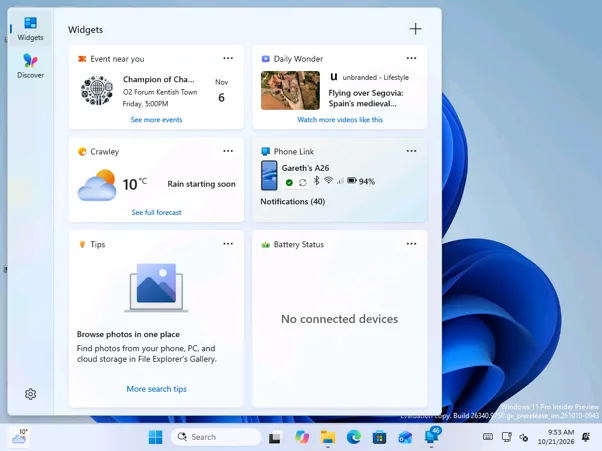The height and width of the screenshot is (451, 602).
Task: Click the event globe artwork icon
Action: [97, 90]
